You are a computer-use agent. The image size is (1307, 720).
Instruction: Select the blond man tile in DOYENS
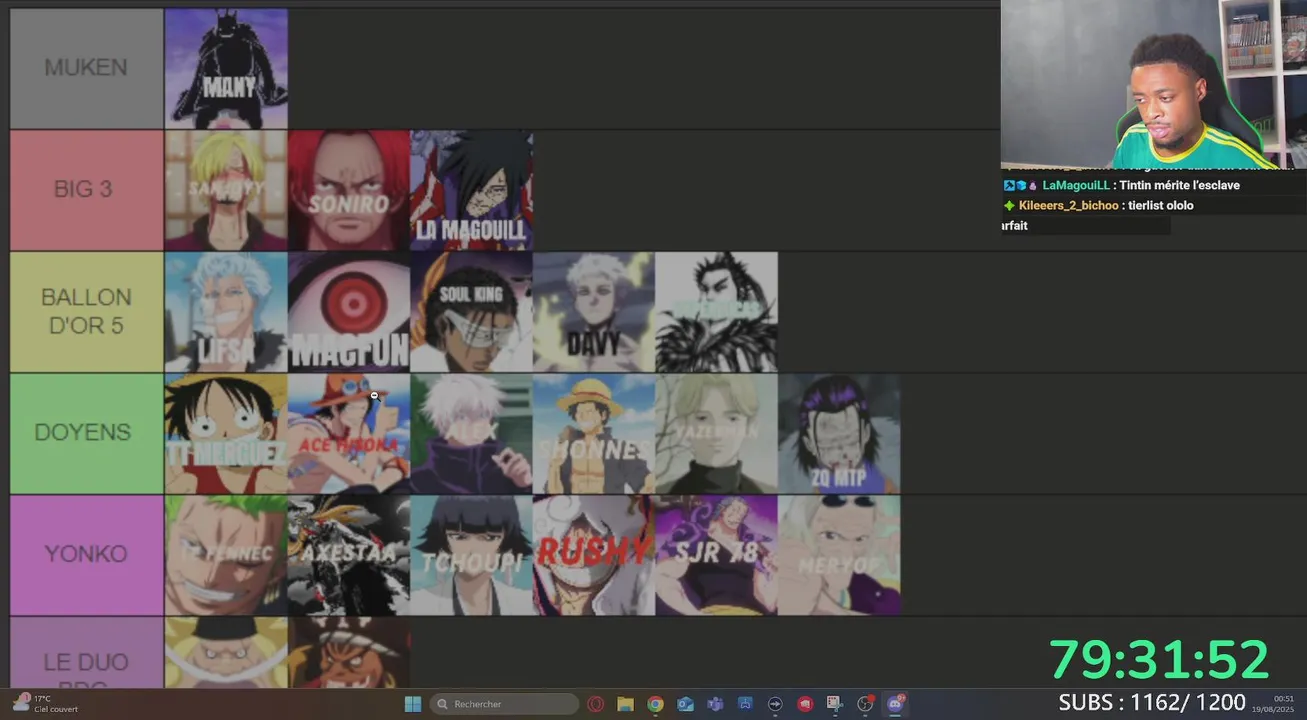click(717, 434)
